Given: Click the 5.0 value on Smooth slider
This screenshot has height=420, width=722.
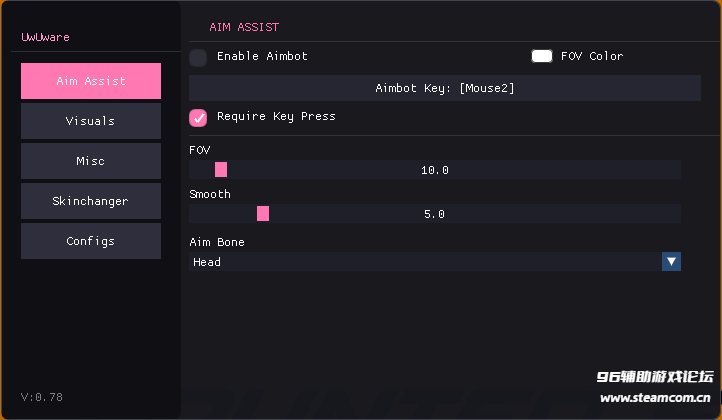Looking at the screenshot, I should 435,214.
